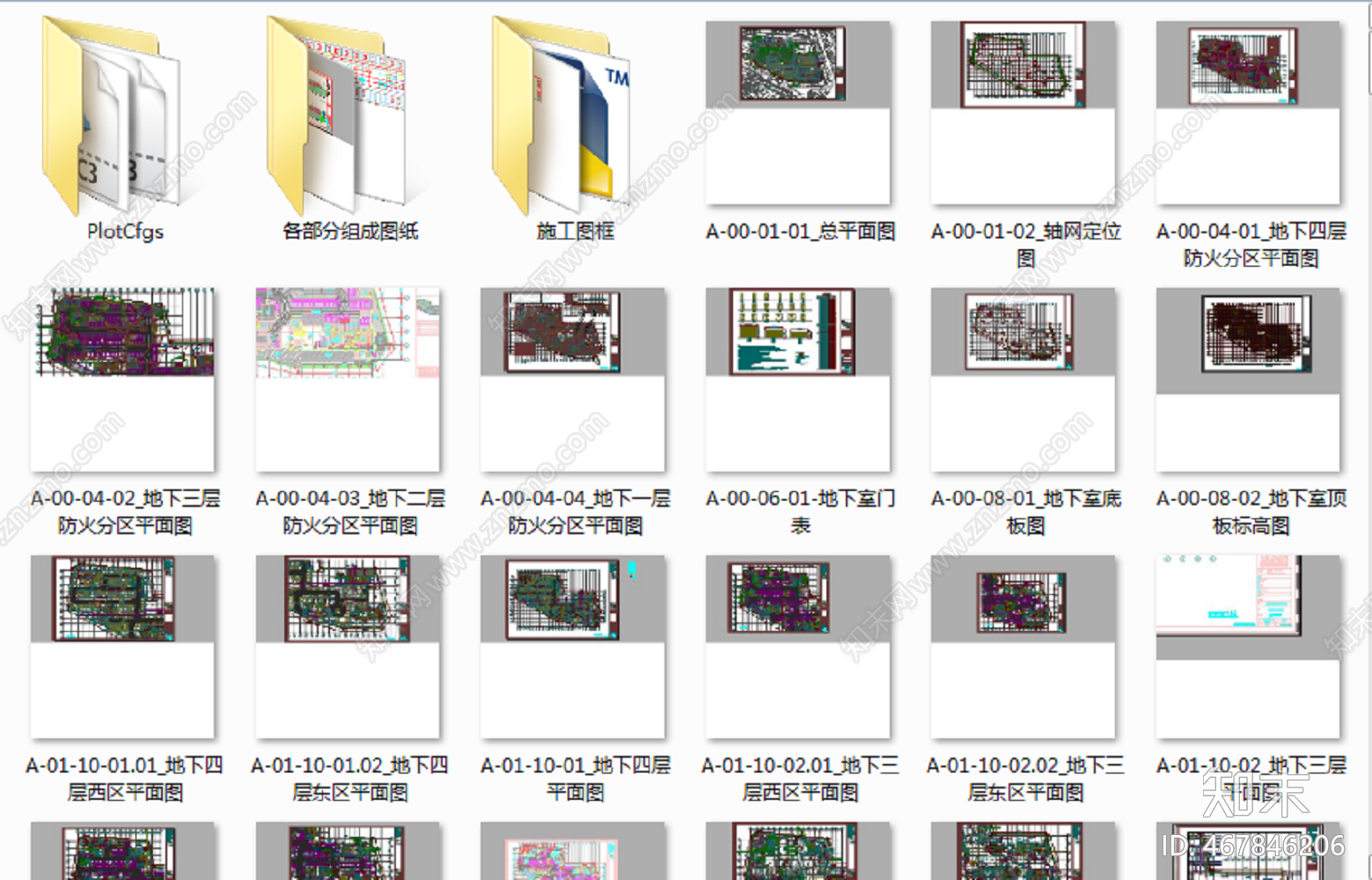Choose the A-00-08-01_地下室底板图 file icon
Viewport: 1372px width, 880px height.
click(x=1023, y=380)
